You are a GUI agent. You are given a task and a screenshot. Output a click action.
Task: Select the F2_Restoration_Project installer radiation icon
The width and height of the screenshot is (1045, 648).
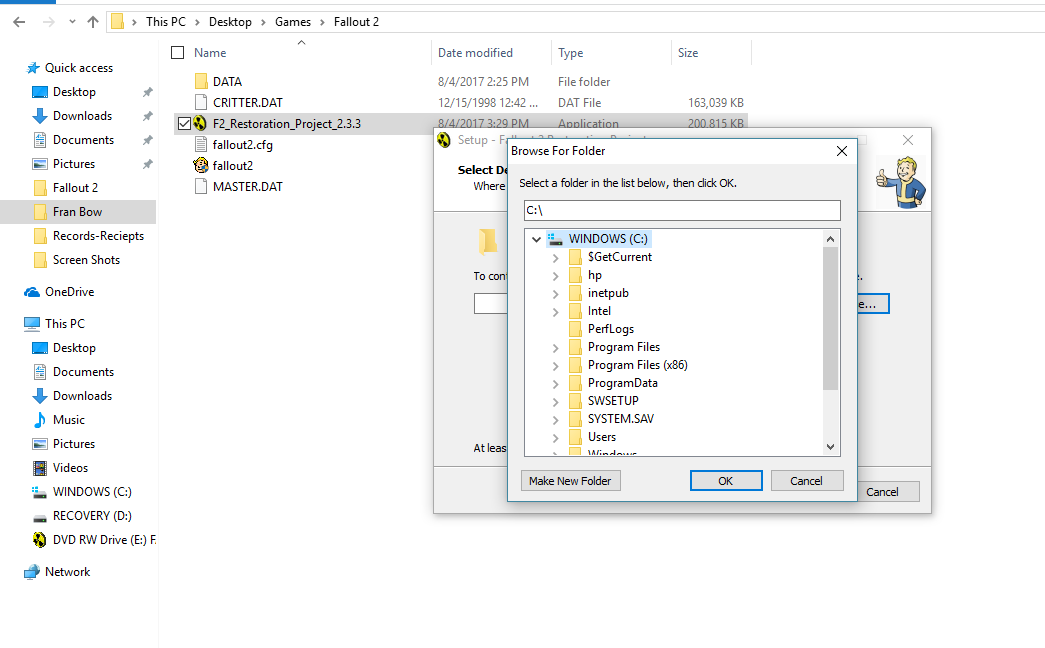pos(199,123)
